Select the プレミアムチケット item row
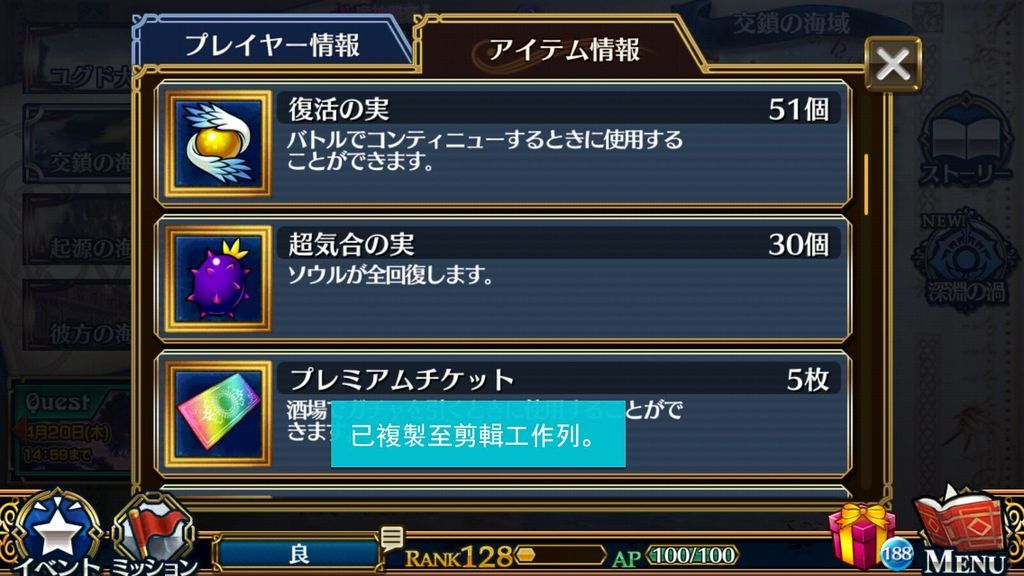 click(x=503, y=413)
